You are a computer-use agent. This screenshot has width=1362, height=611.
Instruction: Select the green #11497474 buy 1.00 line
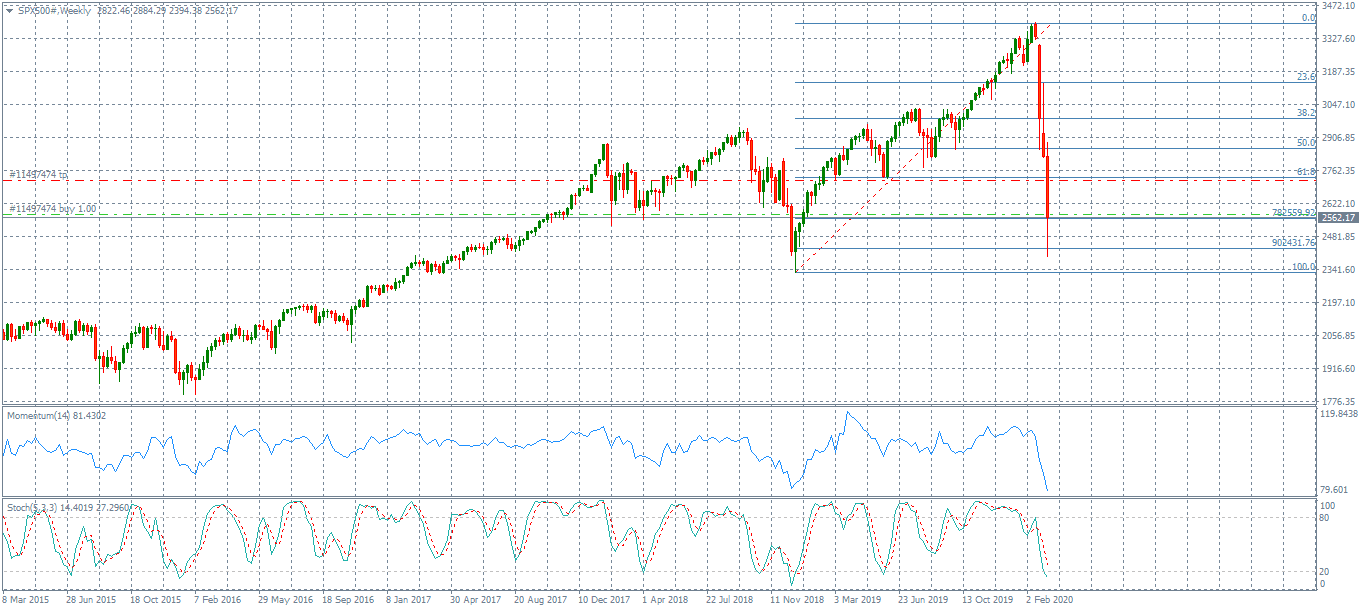400,212
